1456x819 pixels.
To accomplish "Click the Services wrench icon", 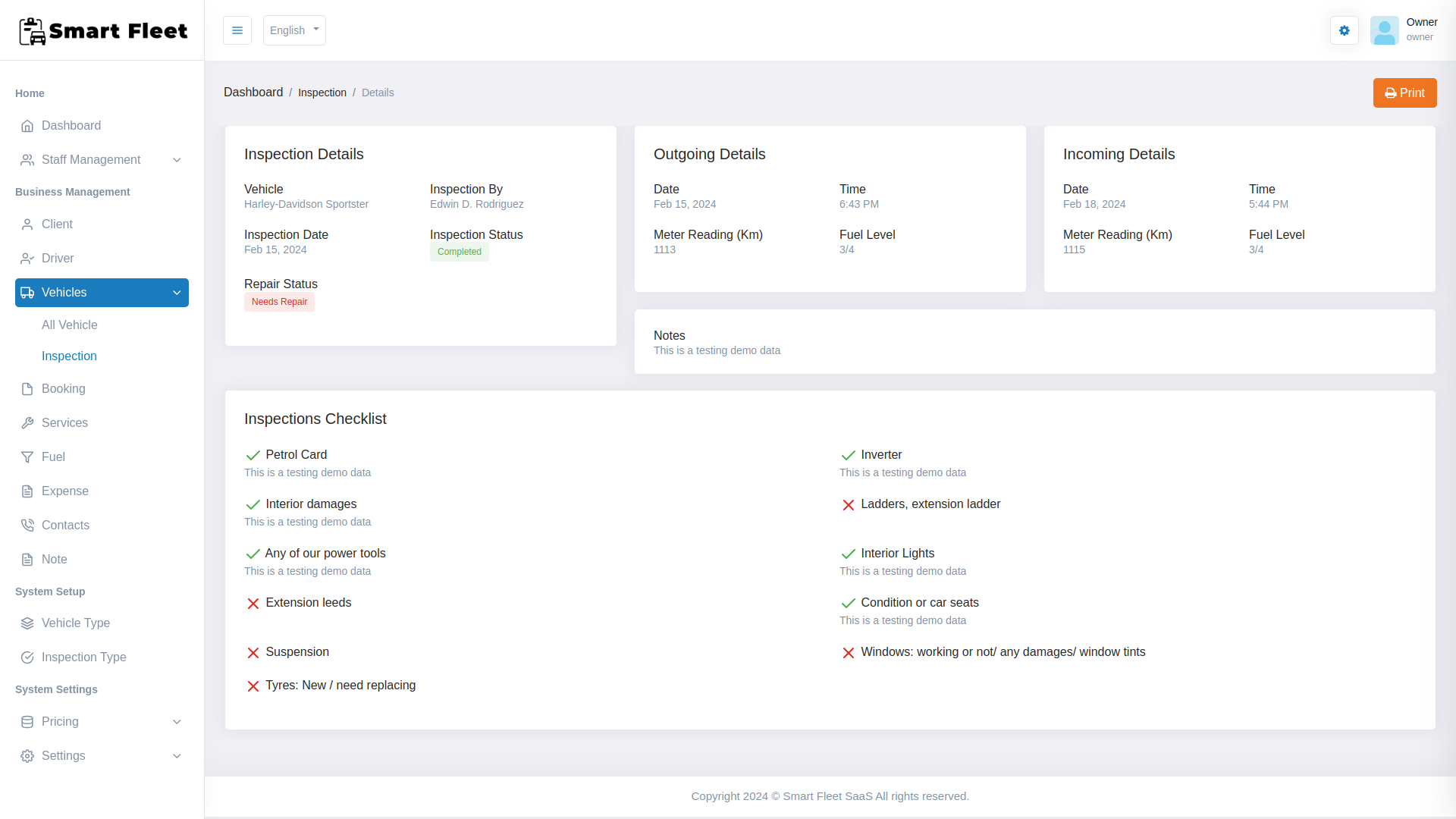I will point(27,423).
